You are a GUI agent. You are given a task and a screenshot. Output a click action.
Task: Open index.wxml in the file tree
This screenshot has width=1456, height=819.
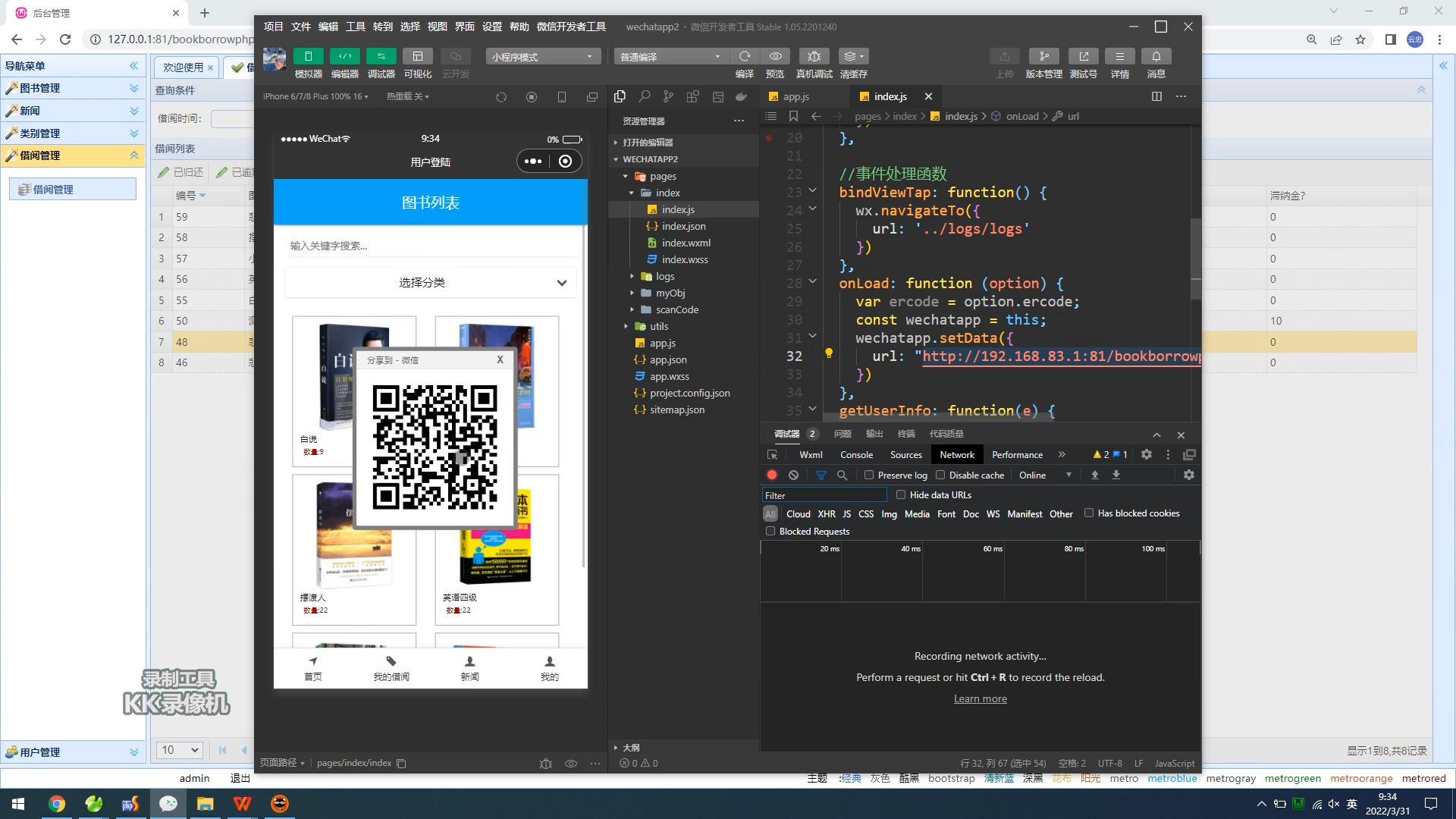[x=686, y=243]
